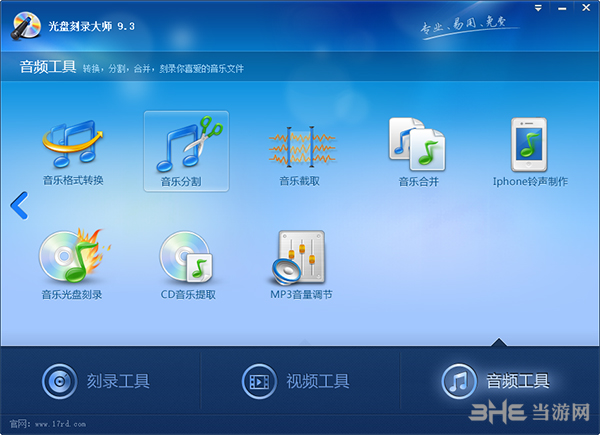The width and height of the screenshot is (600, 435).
Task: Open the title bar dropdown menu arrow
Action: pos(538,8)
